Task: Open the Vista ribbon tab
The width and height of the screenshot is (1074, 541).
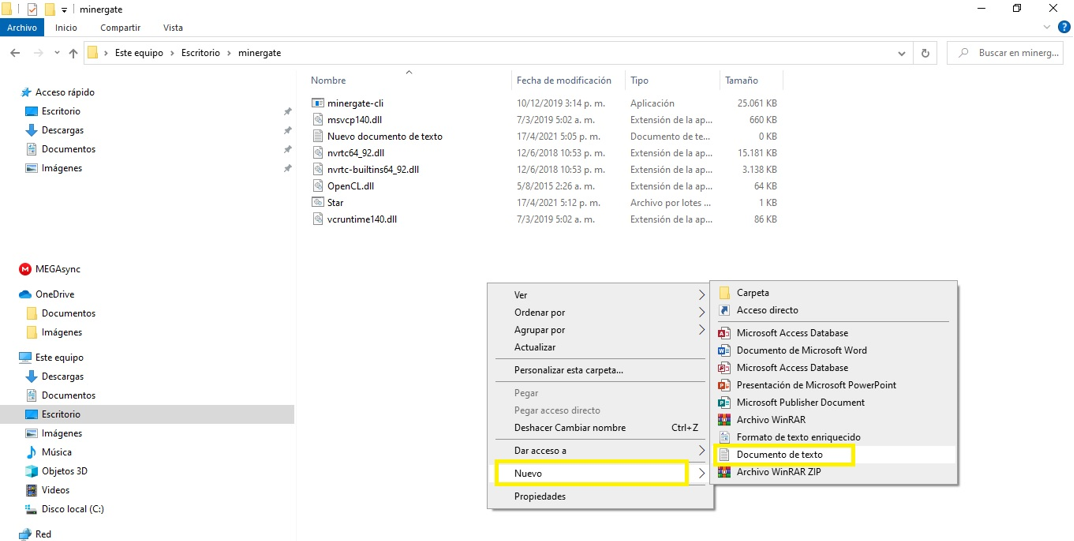Action: 173,28
